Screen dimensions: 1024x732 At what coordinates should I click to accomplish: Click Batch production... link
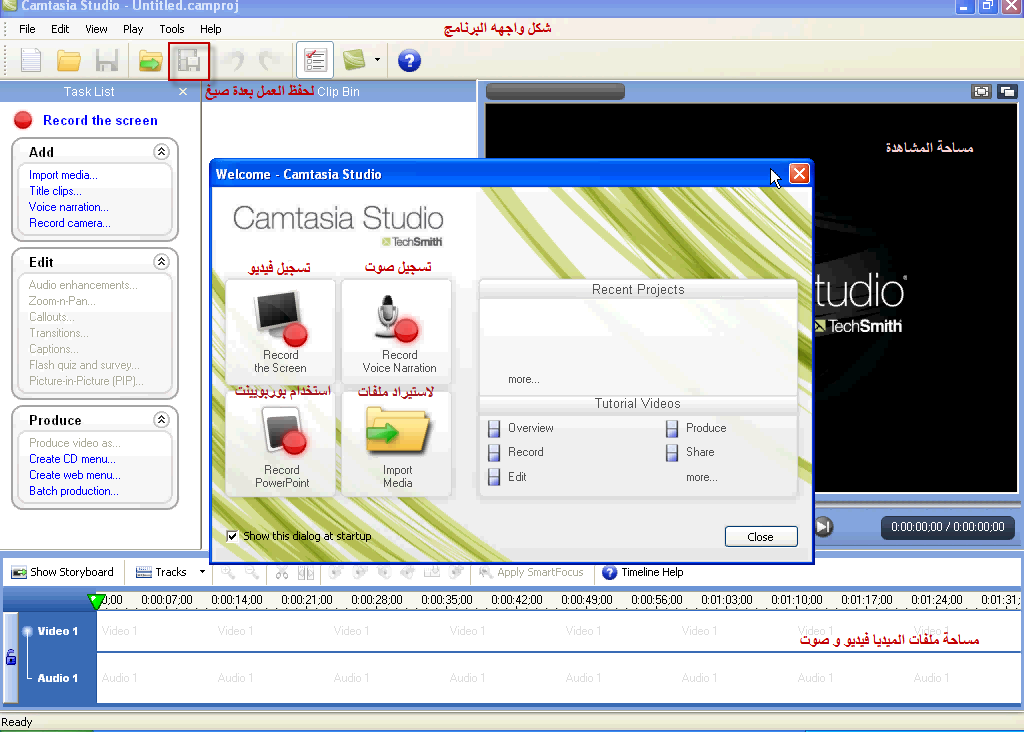(74, 491)
